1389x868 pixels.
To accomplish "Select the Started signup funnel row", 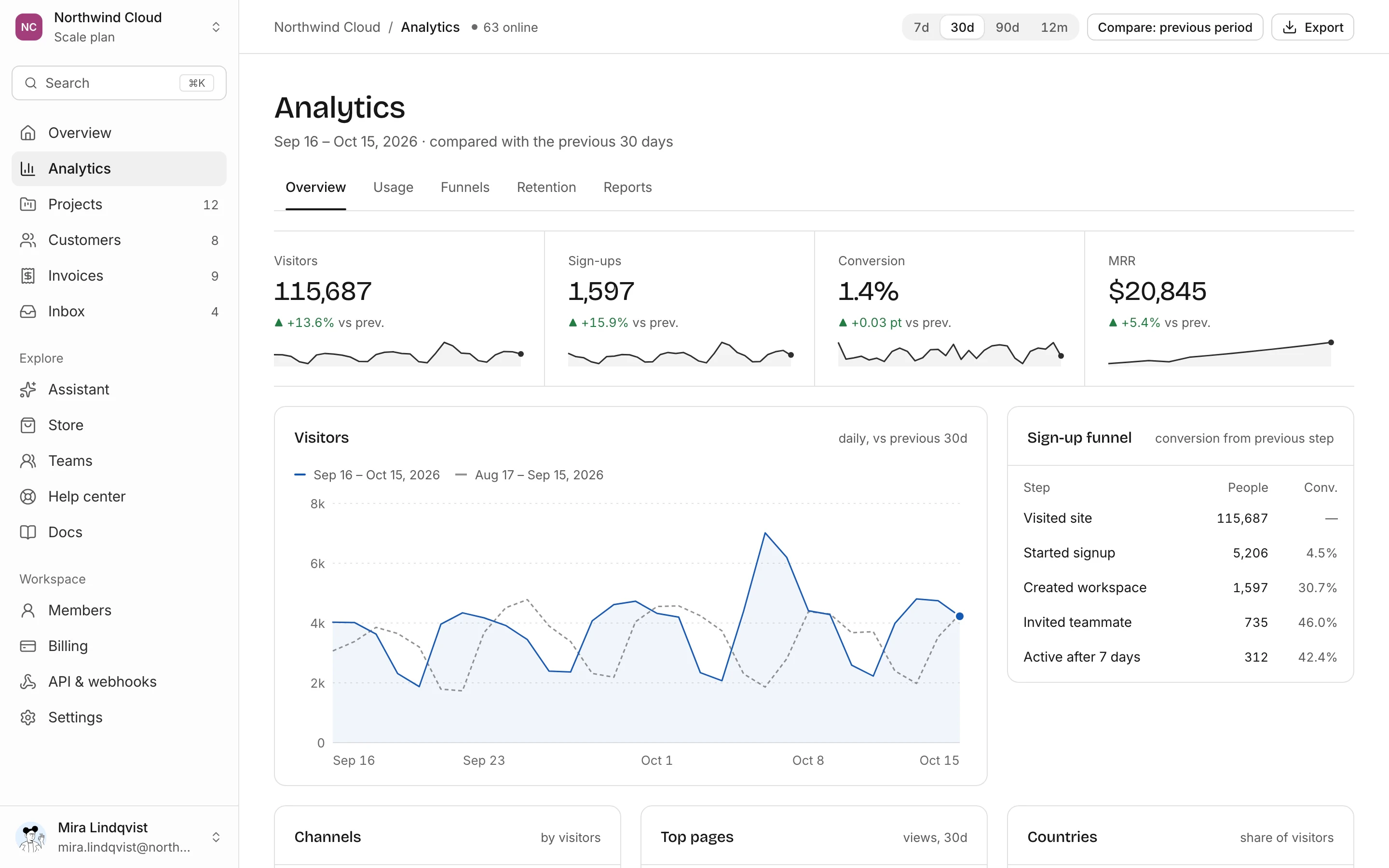I will point(1180,553).
